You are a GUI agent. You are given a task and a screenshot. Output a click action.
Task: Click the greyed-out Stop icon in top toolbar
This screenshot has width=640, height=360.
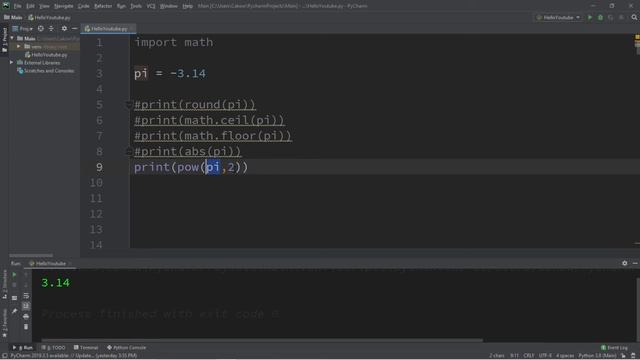[621, 18]
